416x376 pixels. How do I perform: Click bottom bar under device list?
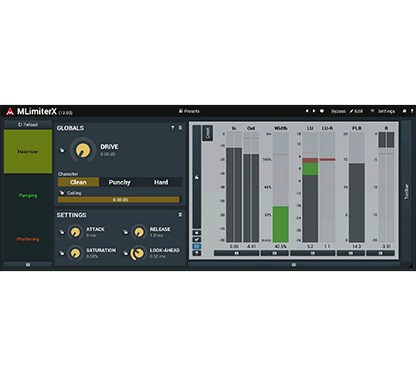(28, 265)
